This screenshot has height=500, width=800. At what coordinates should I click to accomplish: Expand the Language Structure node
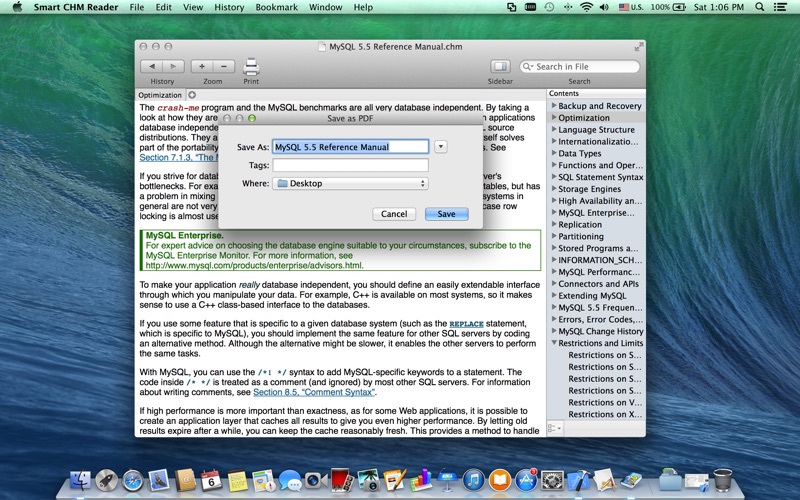pos(554,129)
